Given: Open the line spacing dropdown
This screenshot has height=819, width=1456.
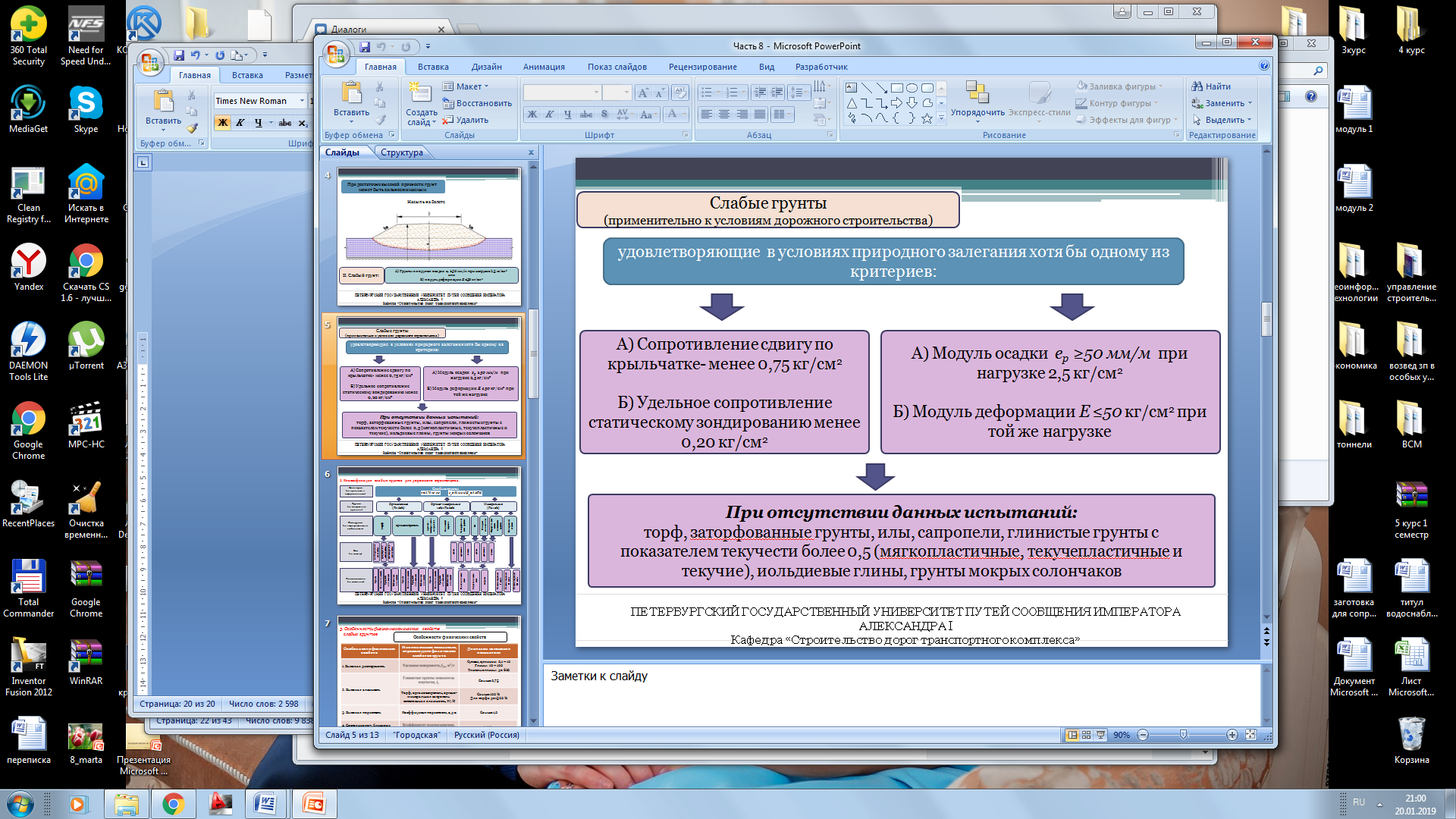Looking at the screenshot, I should tap(799, 93).
